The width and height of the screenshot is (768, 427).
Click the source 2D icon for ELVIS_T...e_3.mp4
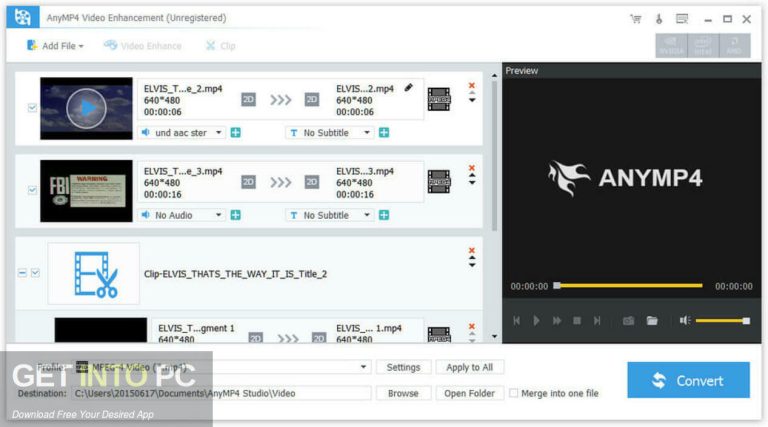click(248, 182)
